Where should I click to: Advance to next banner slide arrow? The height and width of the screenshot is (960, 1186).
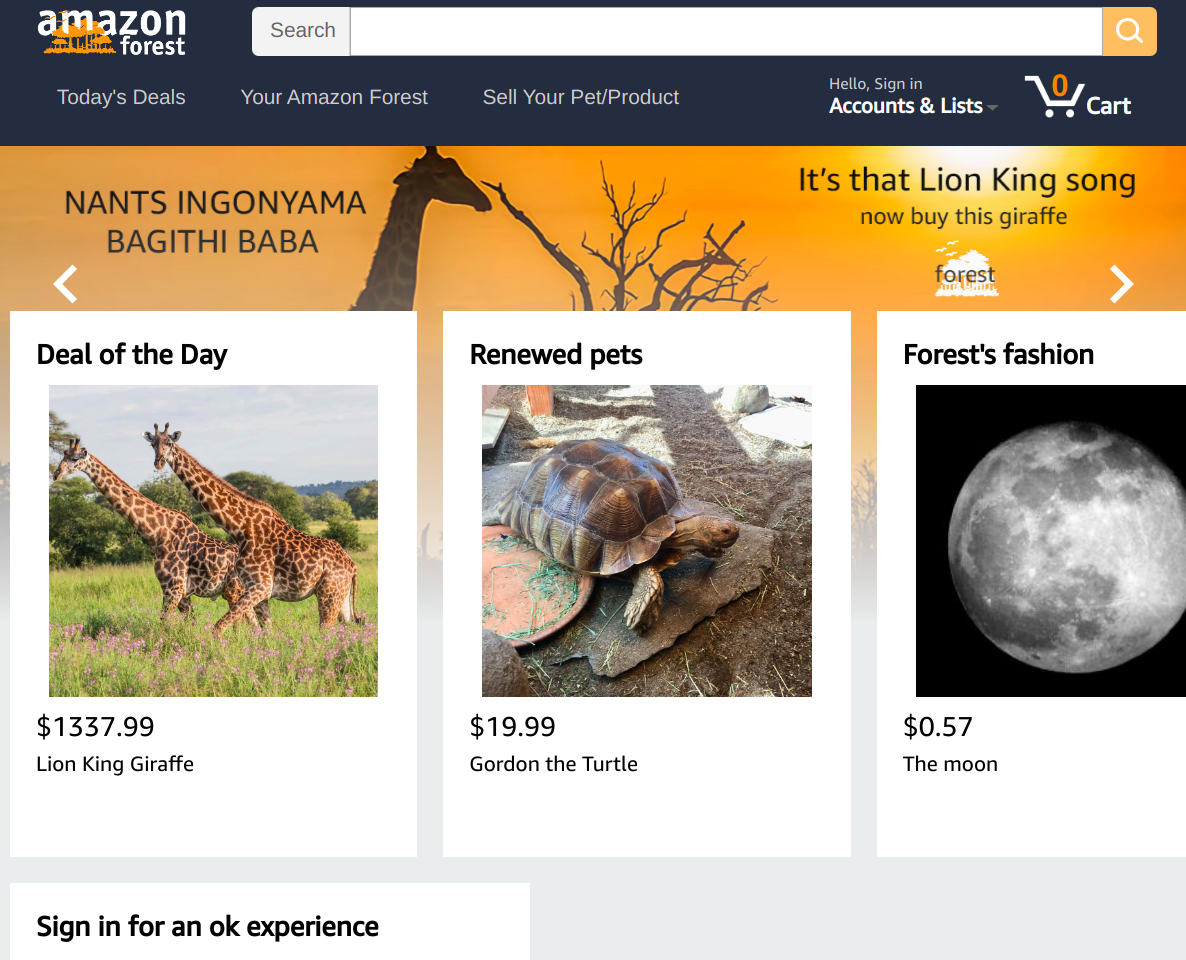(x=1121, y=284)
